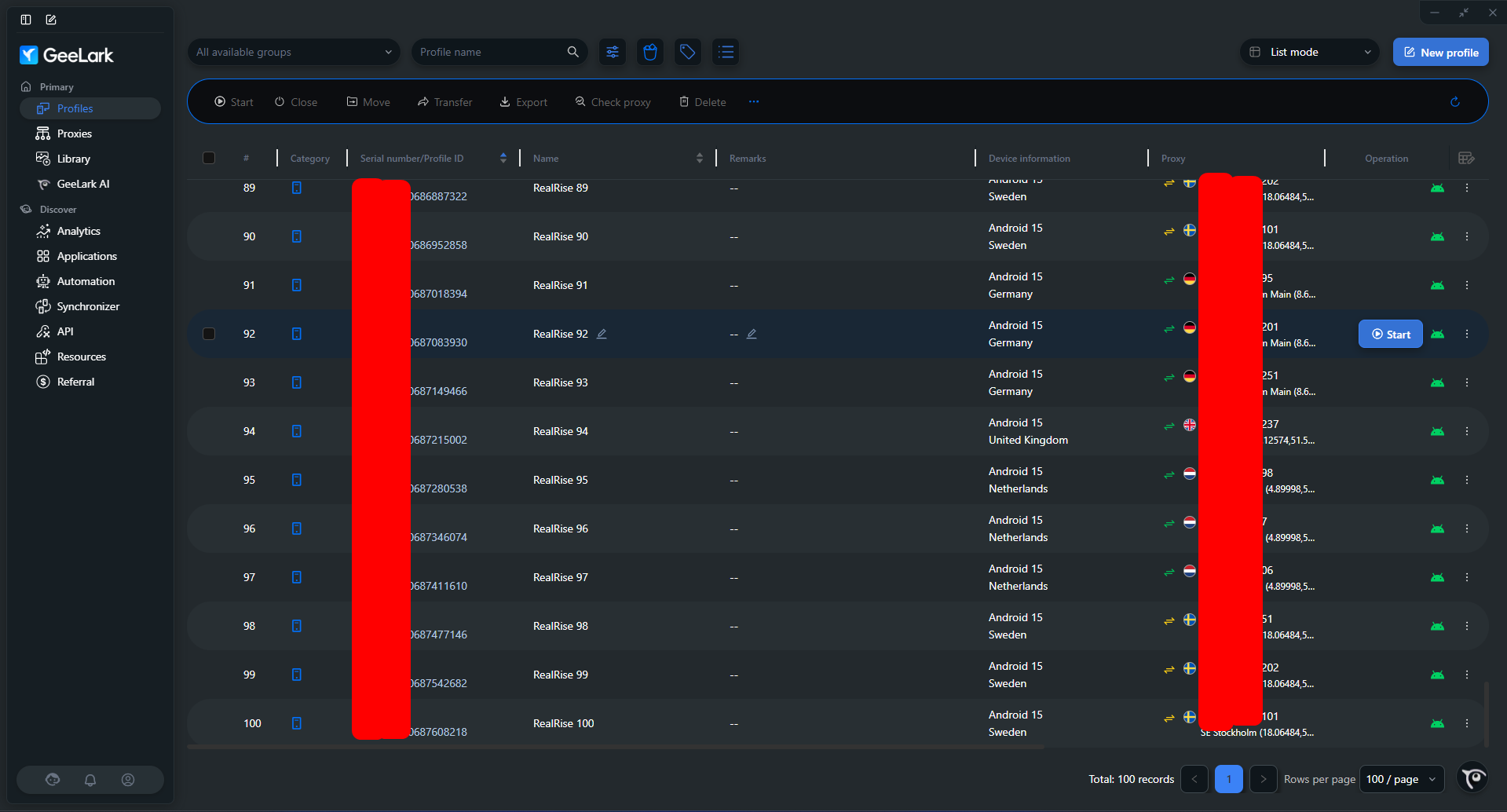Toggle the select-all checkbox in header
Screen dimensions: 1507x812
209,158
